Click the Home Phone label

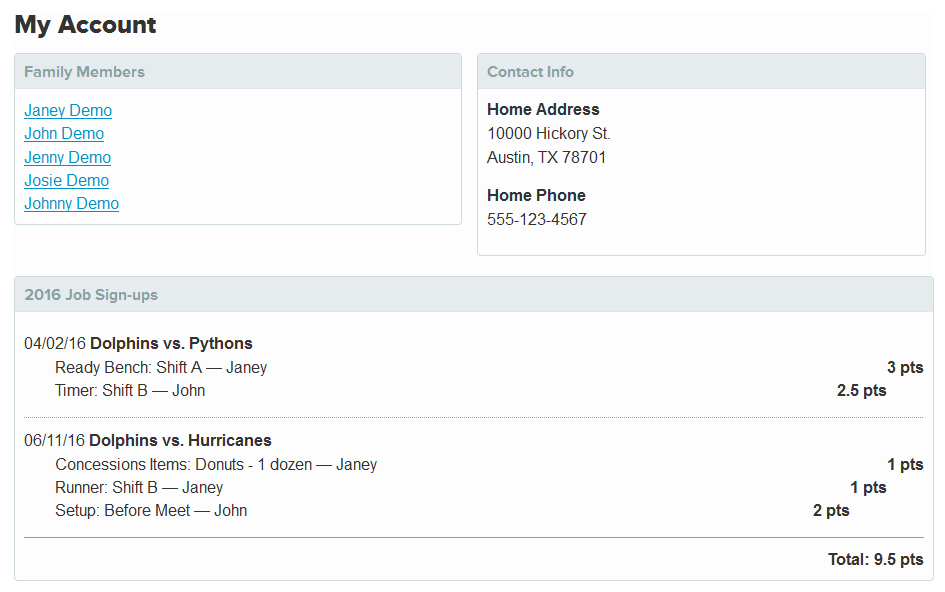(536, 195)
